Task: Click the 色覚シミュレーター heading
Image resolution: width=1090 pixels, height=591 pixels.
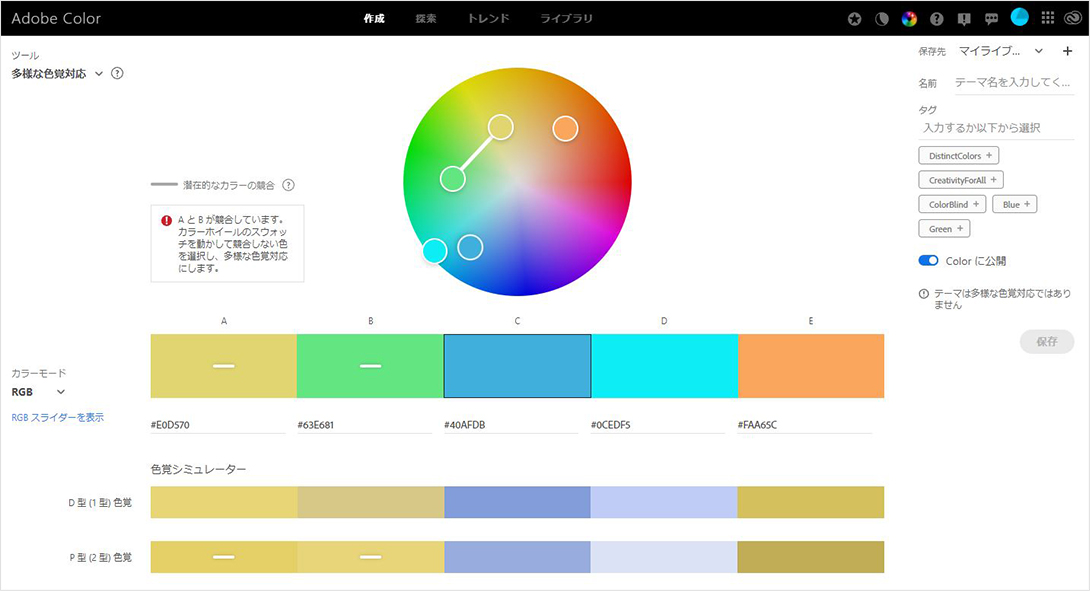Action: coord(199,469)
